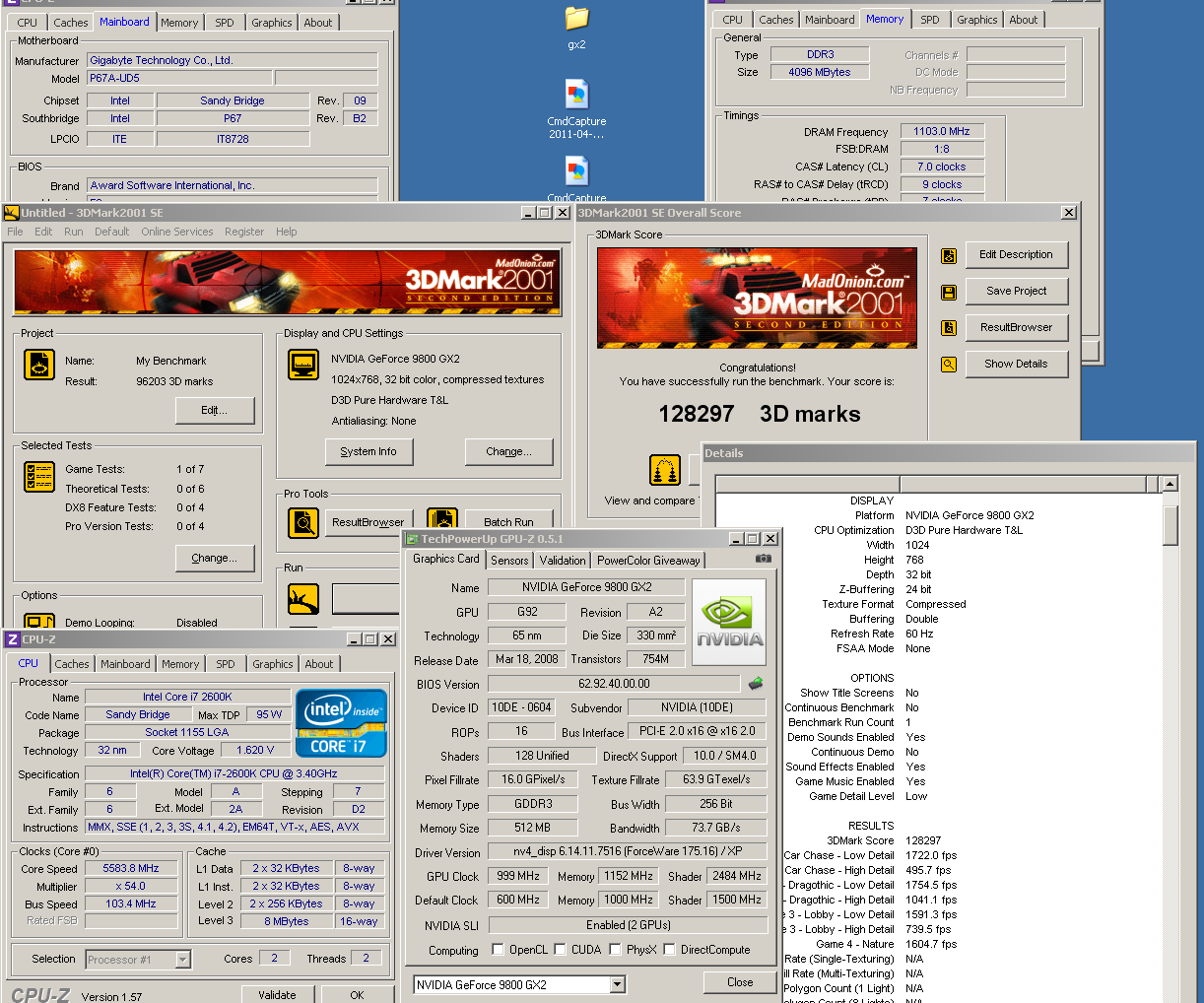Click the NVIDIA SLI field Enabled (2 GPUs)
The image size is (1204, 1003).
point(628,925)
